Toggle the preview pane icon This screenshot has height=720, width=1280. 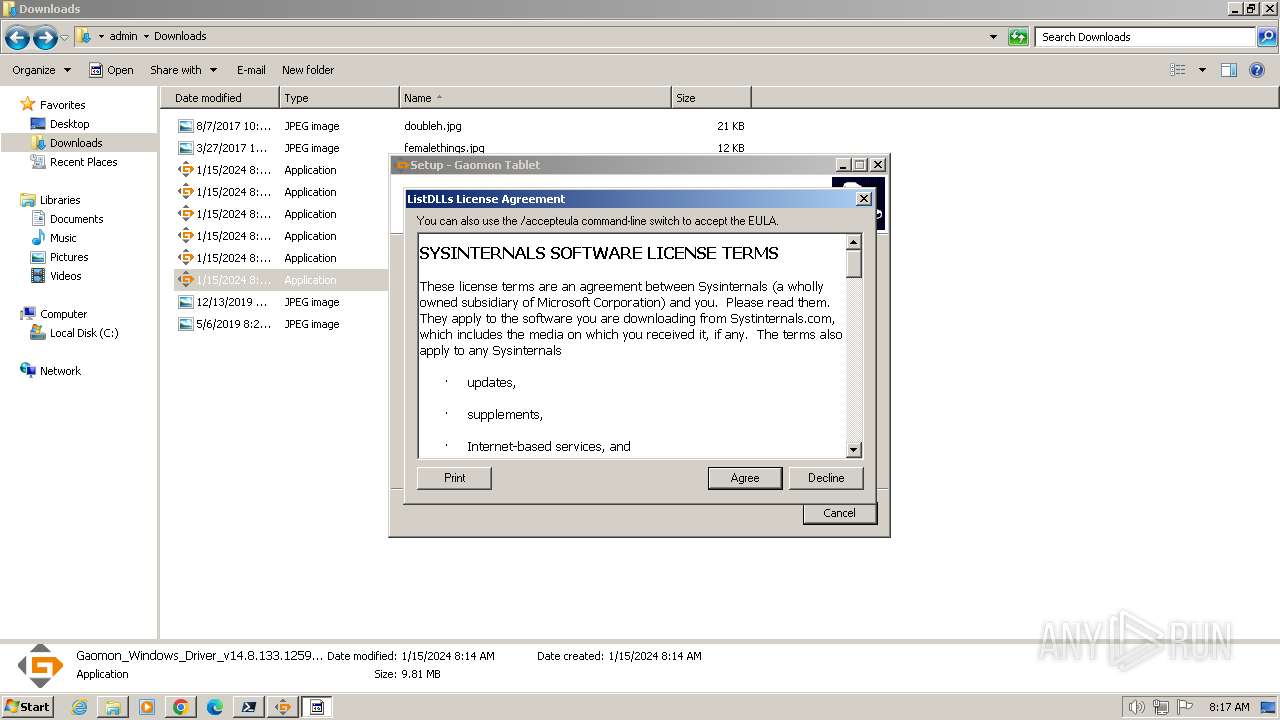point(1229,70)
